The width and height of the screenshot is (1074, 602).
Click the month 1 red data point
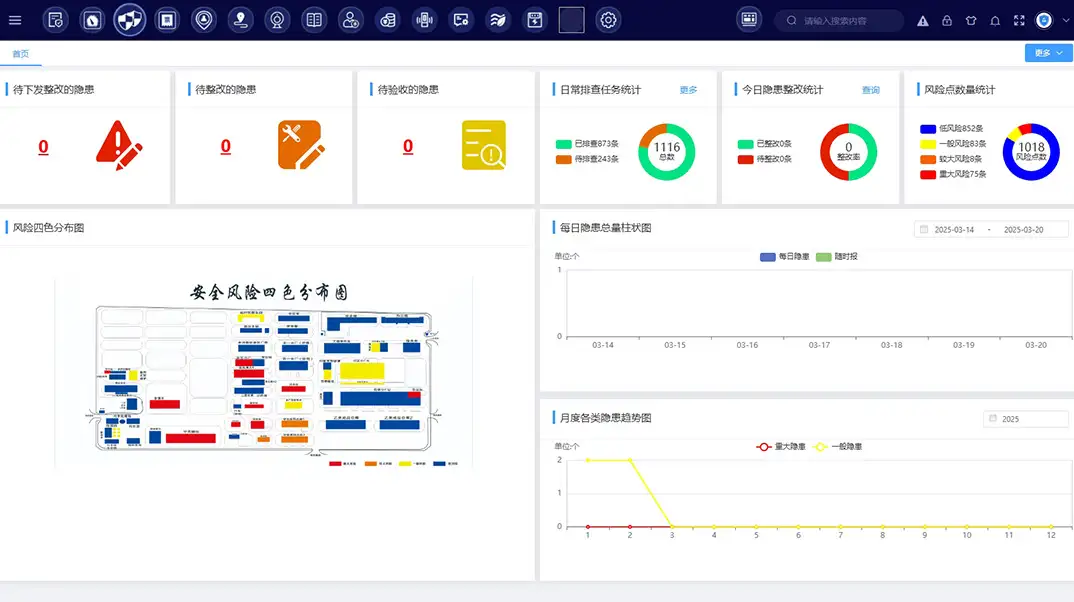pos(588,527)
